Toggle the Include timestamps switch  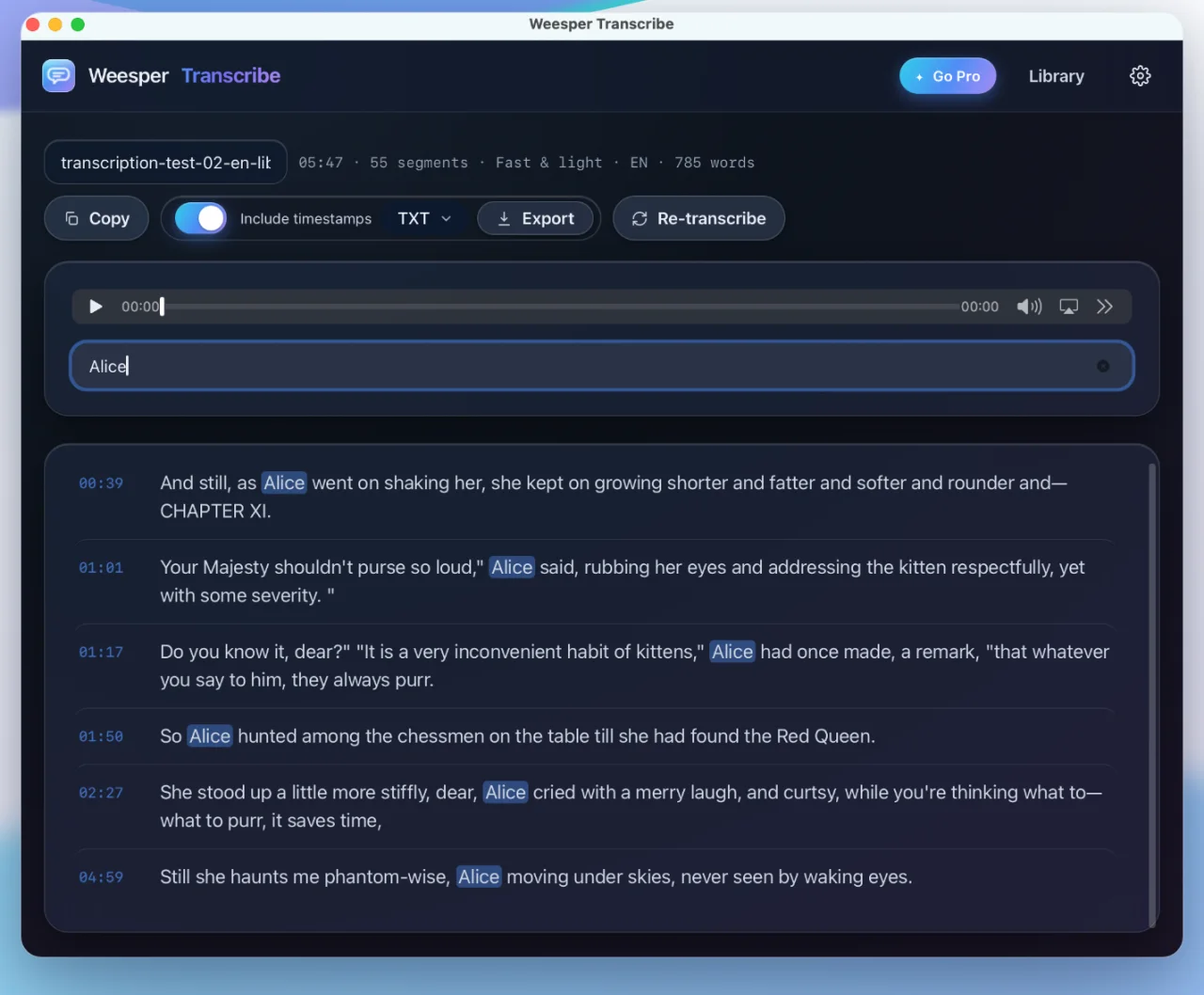coord(200,218)
